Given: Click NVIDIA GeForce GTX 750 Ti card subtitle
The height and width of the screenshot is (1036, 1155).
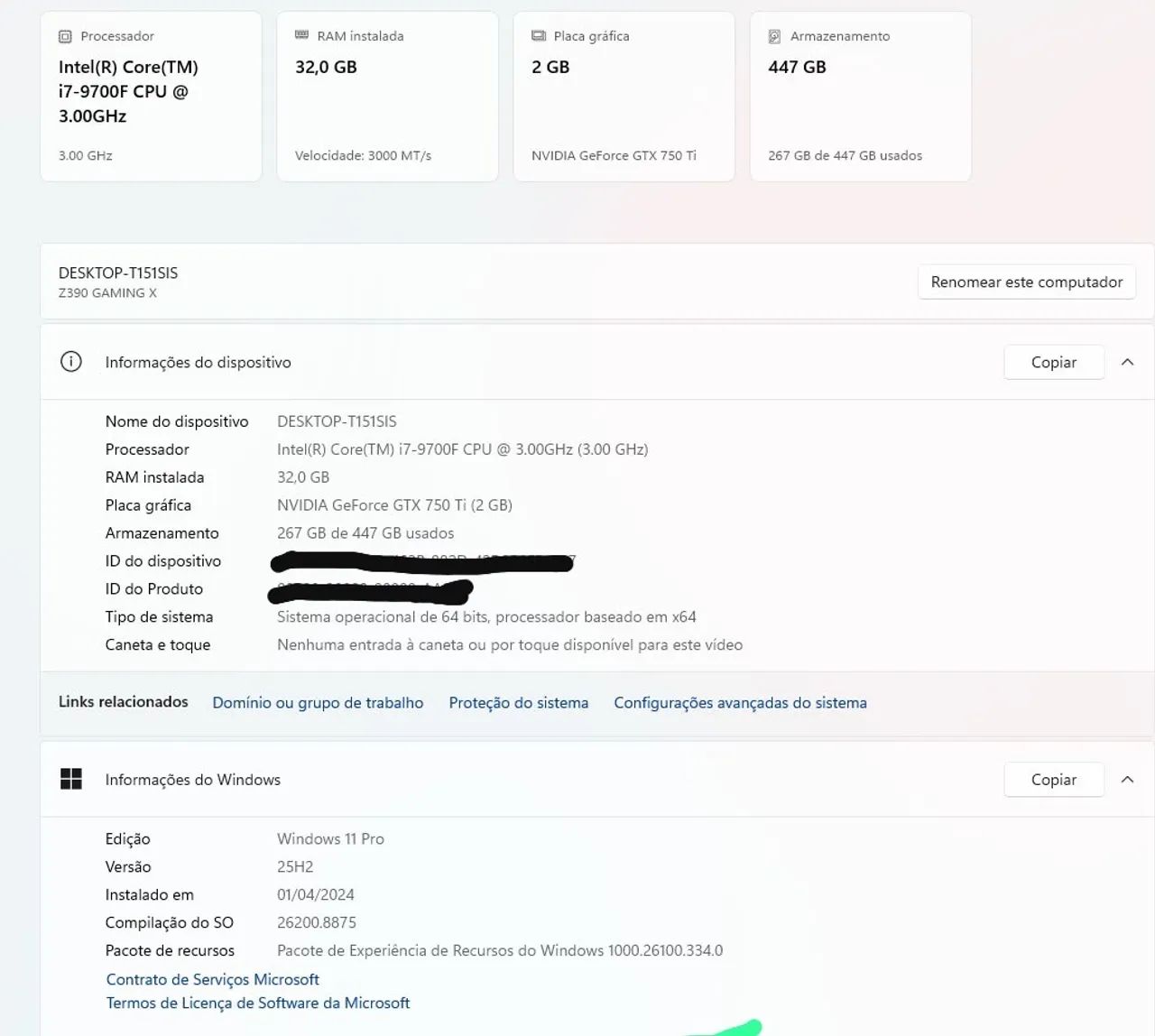Looking at the screenshot, I should 614,155.
